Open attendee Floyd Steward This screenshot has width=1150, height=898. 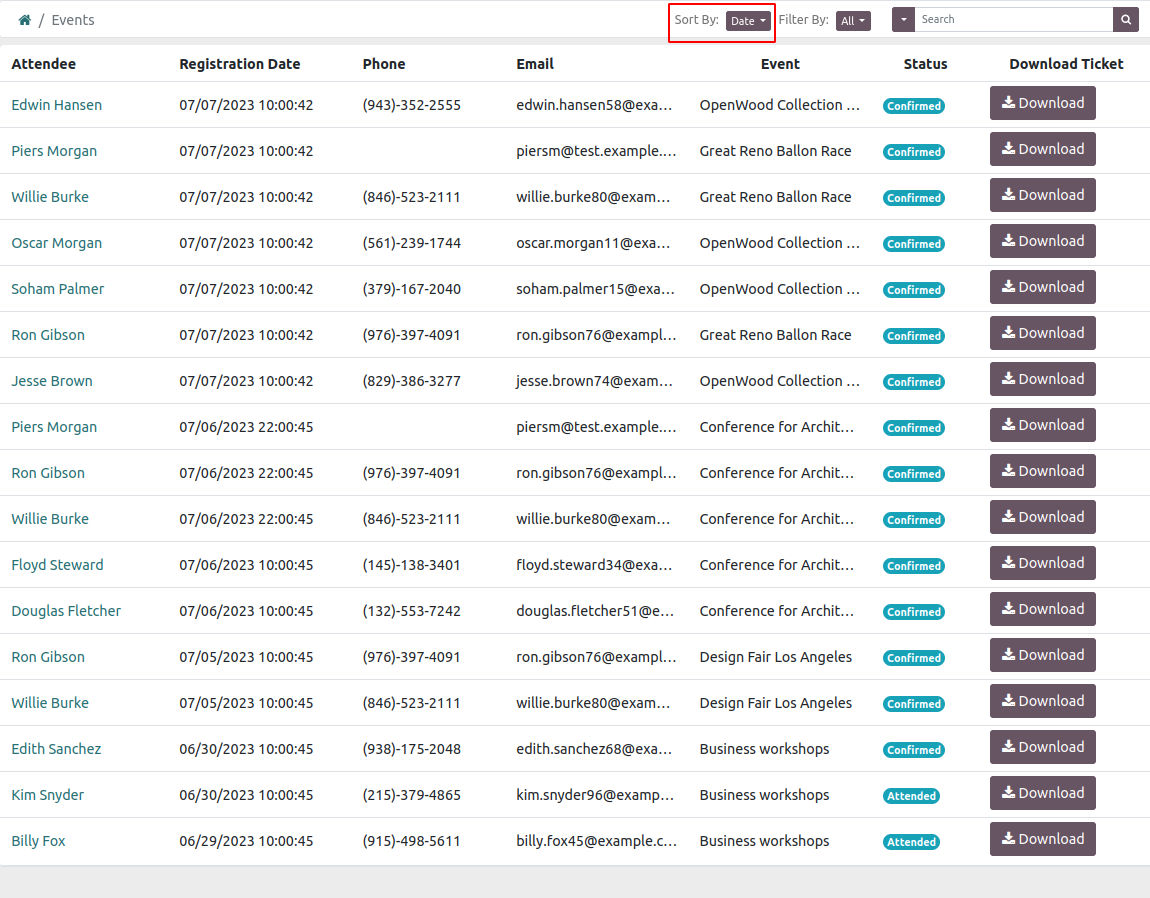click(x=57, y=565)
